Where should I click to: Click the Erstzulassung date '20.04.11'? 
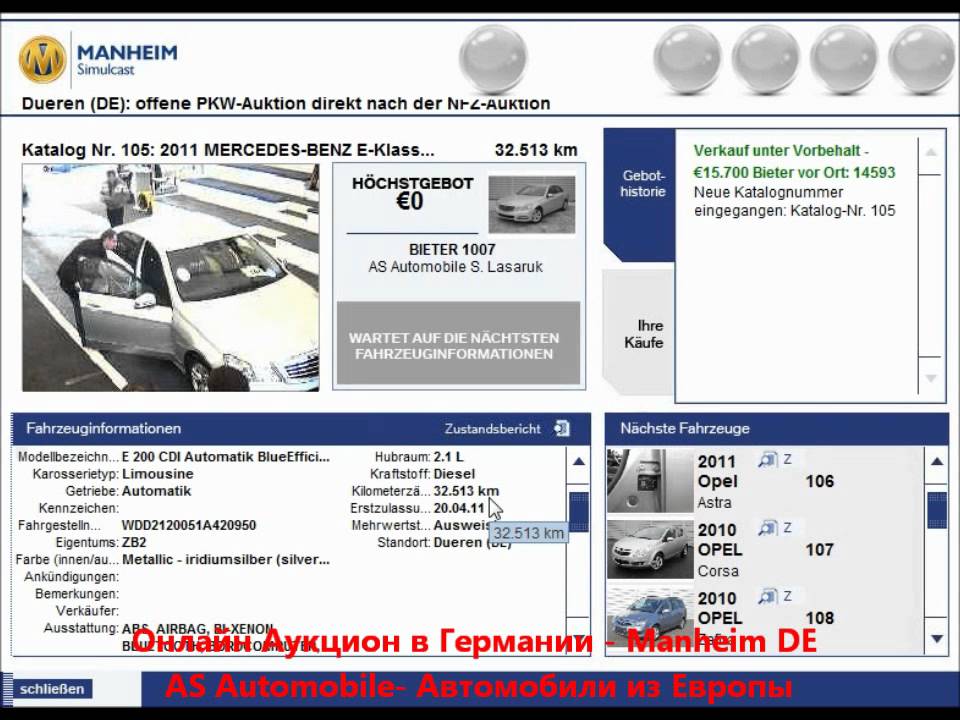[x=459, y=508]
